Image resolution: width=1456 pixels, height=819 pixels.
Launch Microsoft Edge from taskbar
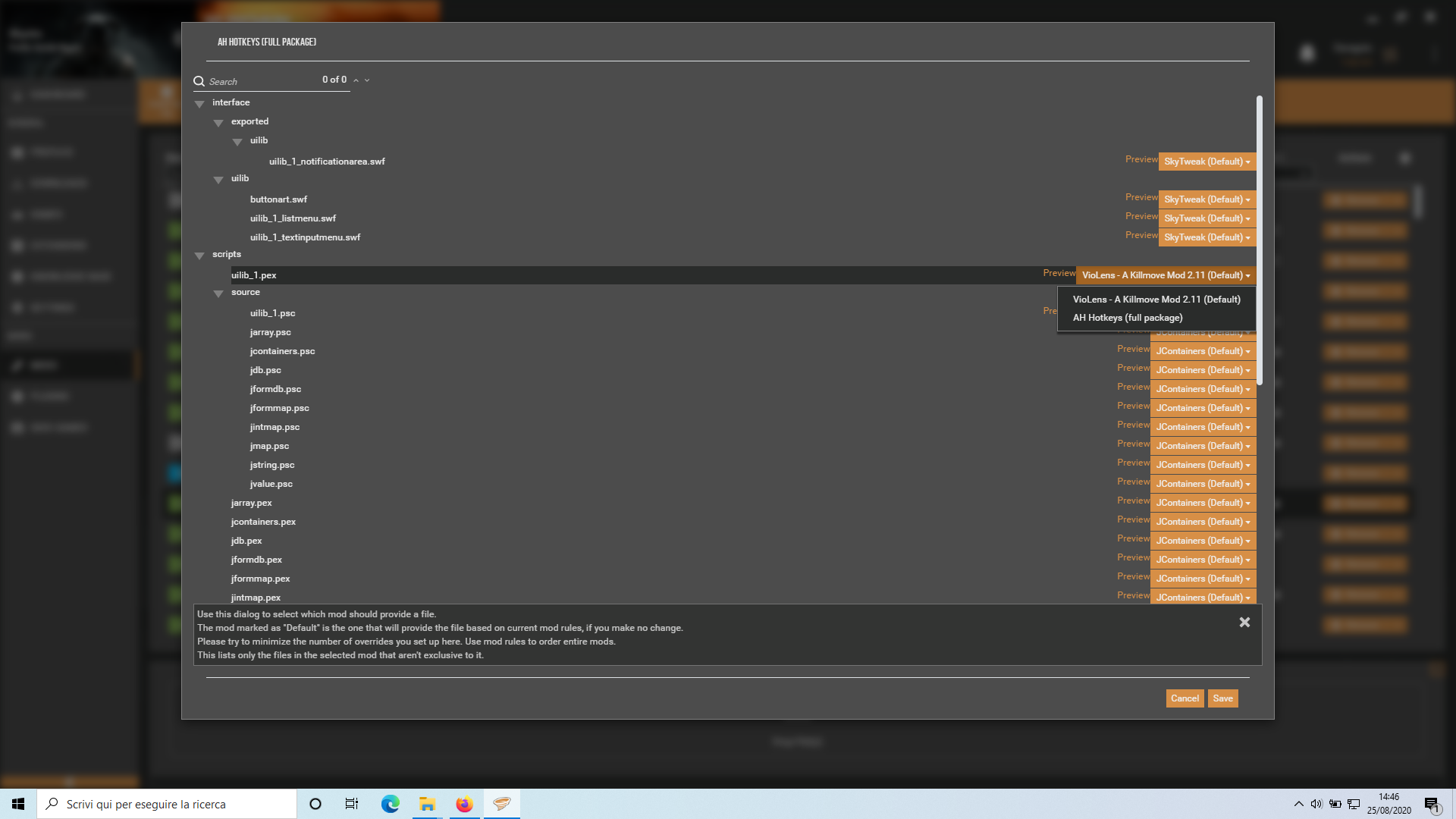tap(390, 804)
